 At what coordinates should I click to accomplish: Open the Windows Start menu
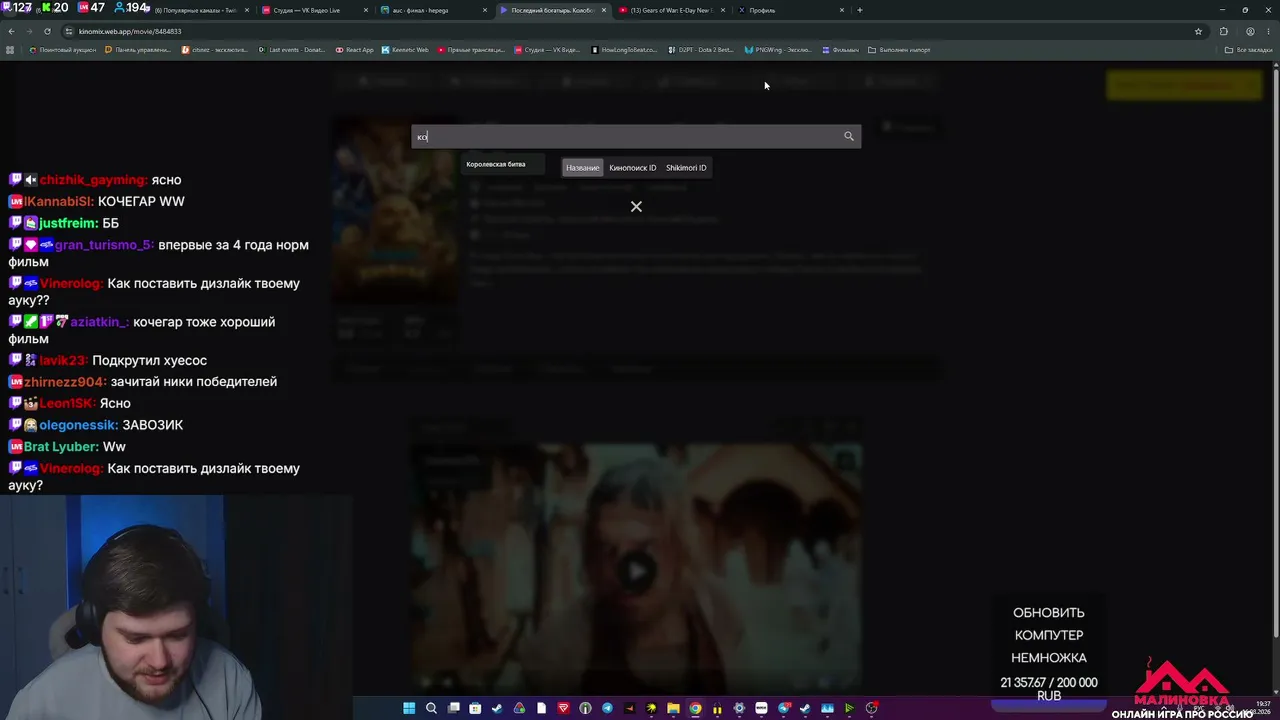[x=409, y=709]
